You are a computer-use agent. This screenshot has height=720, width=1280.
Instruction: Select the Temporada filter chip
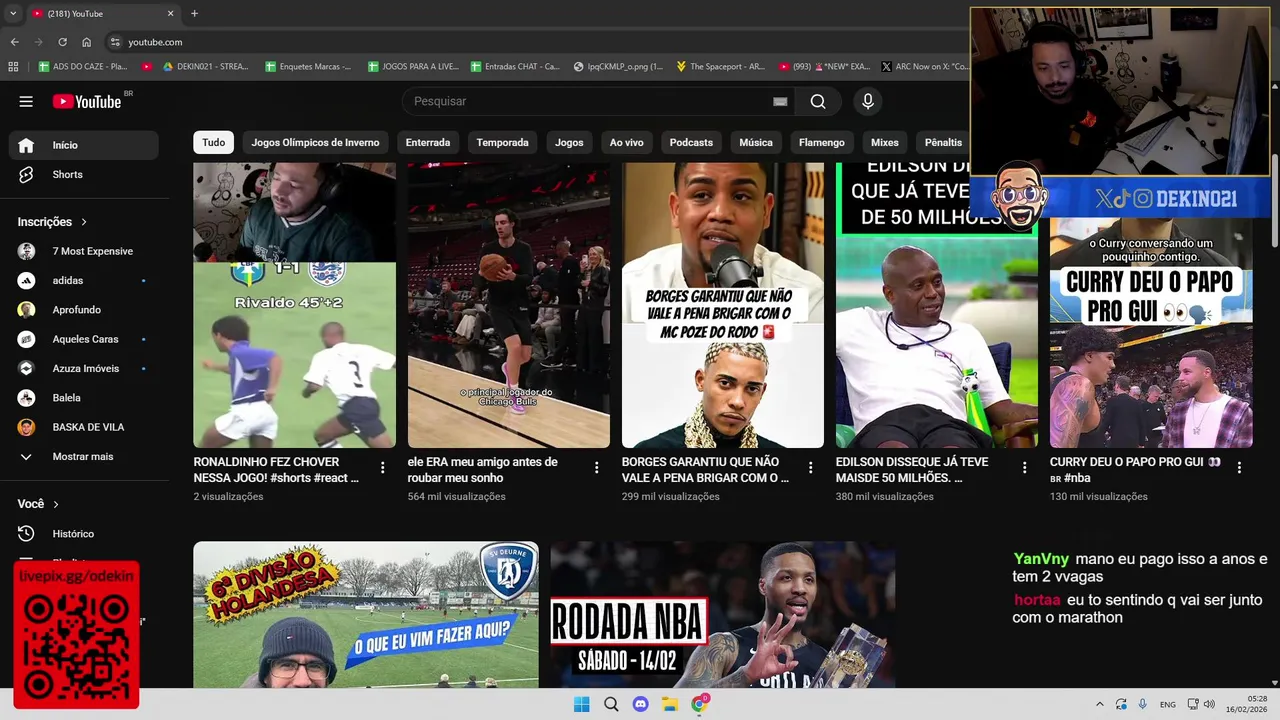pyautogui.click(x=502, y=142)
